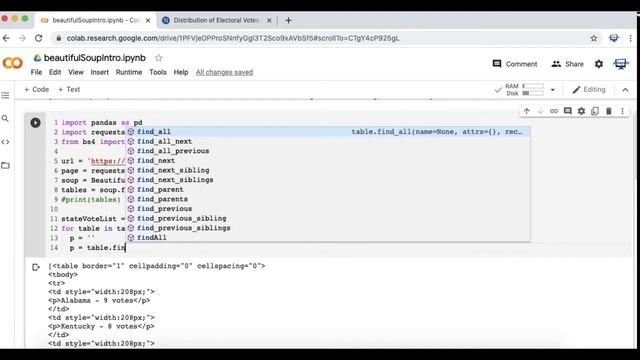Select find_next_sibling autocomplete suggestion
640x360 pixels.
(328, 170)
